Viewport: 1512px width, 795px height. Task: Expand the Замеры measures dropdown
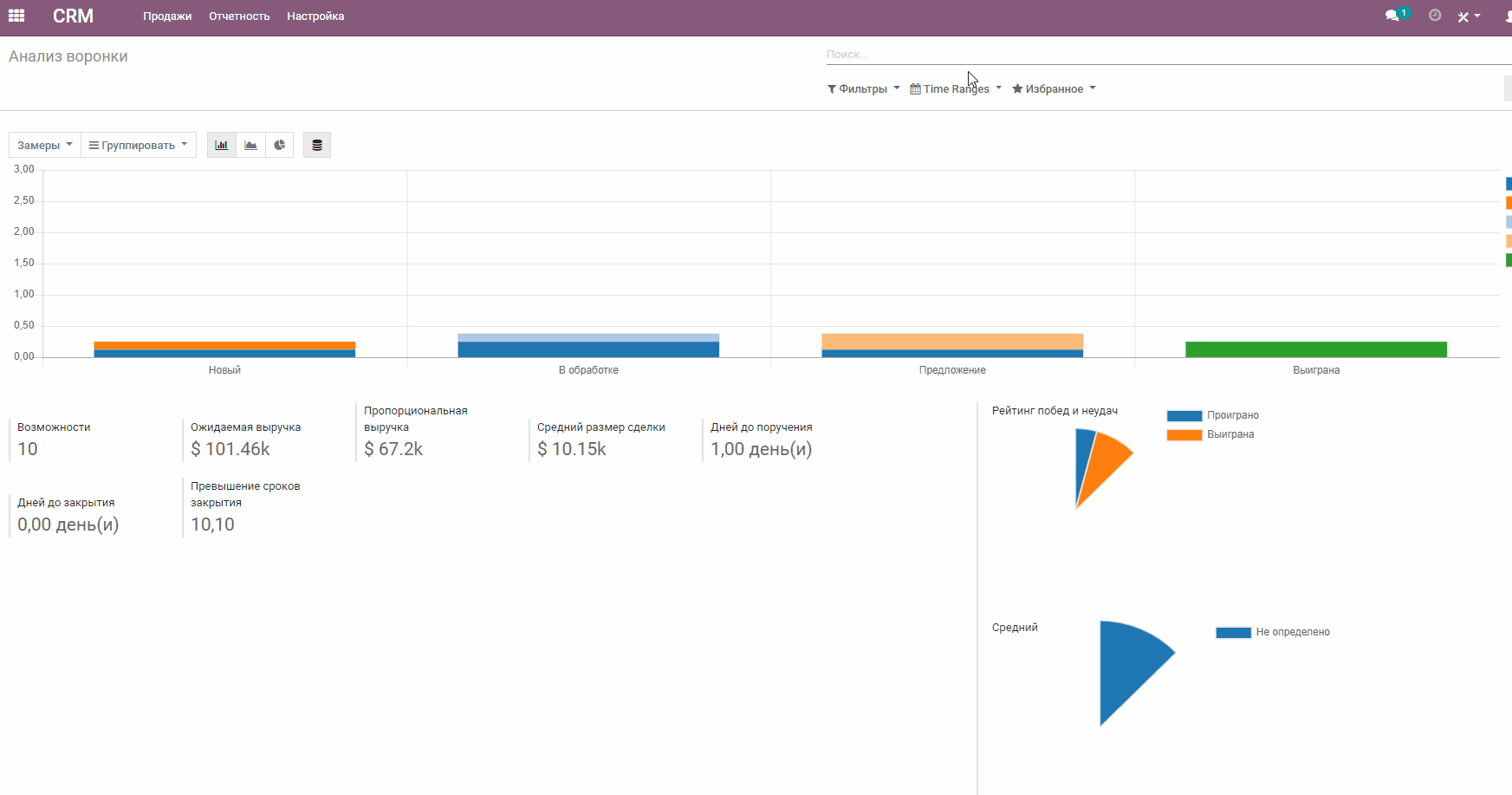coord(44,145)
